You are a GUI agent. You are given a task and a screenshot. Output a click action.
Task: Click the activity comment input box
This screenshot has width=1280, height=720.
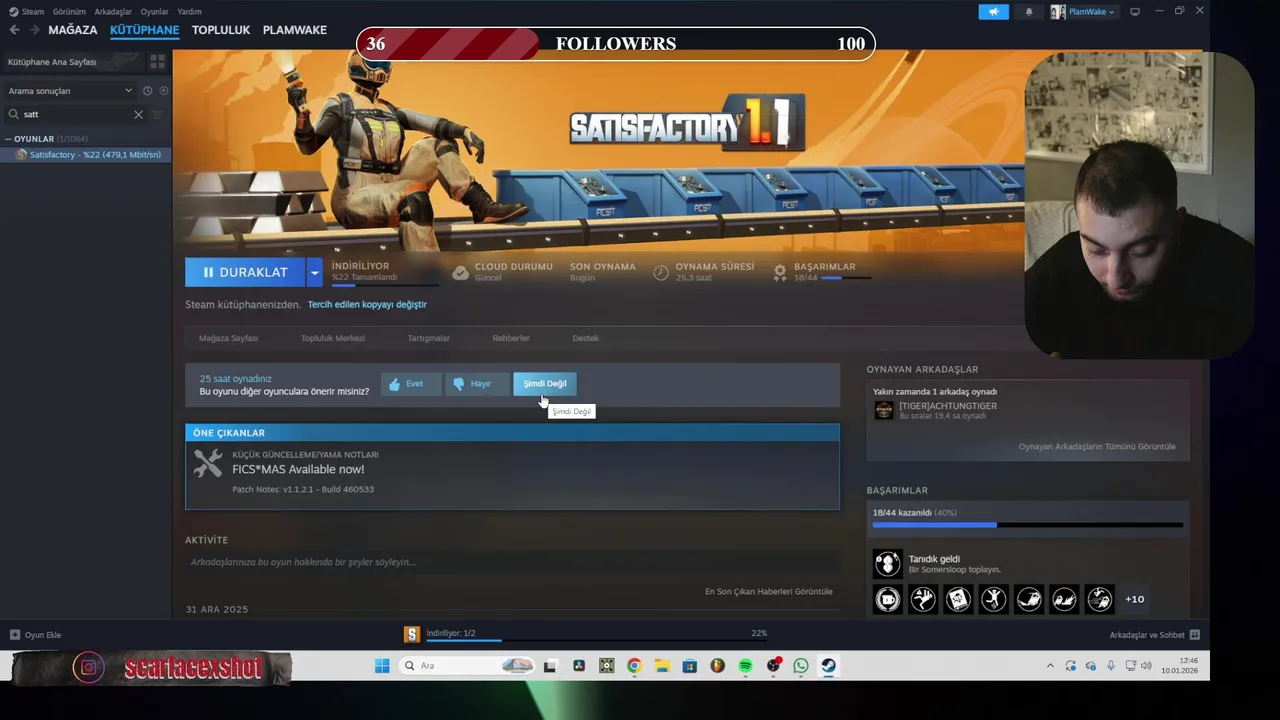[512, 562]
